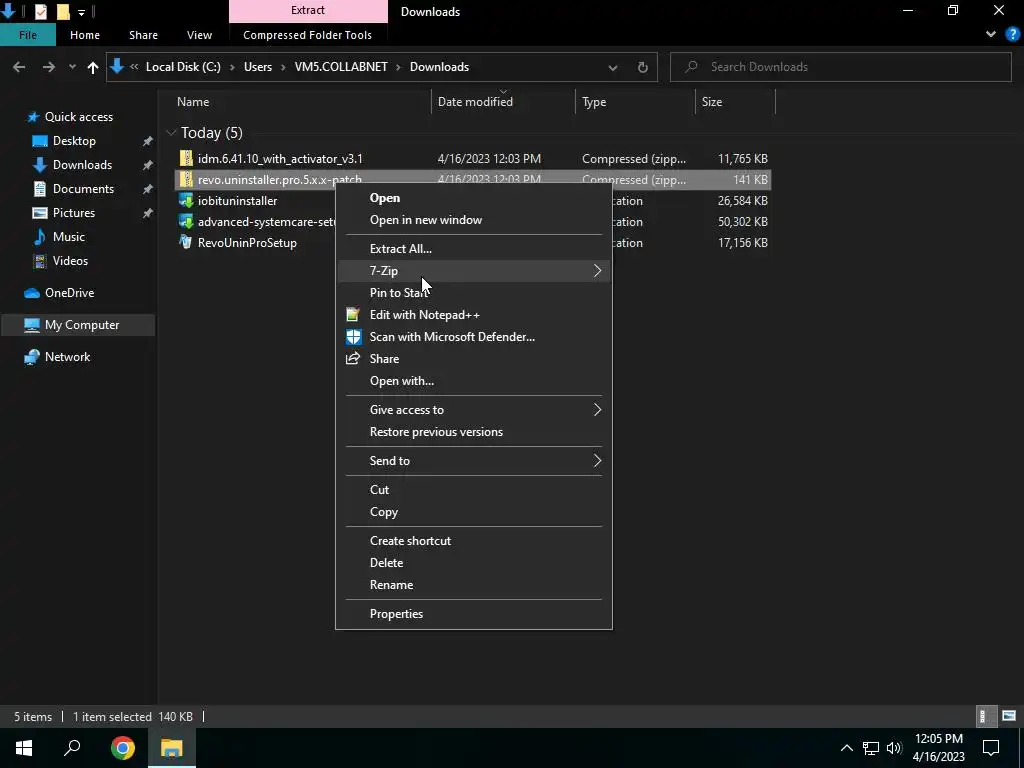Click Share in the context menu
The image size is (1024, 768).
click(474, 359)
